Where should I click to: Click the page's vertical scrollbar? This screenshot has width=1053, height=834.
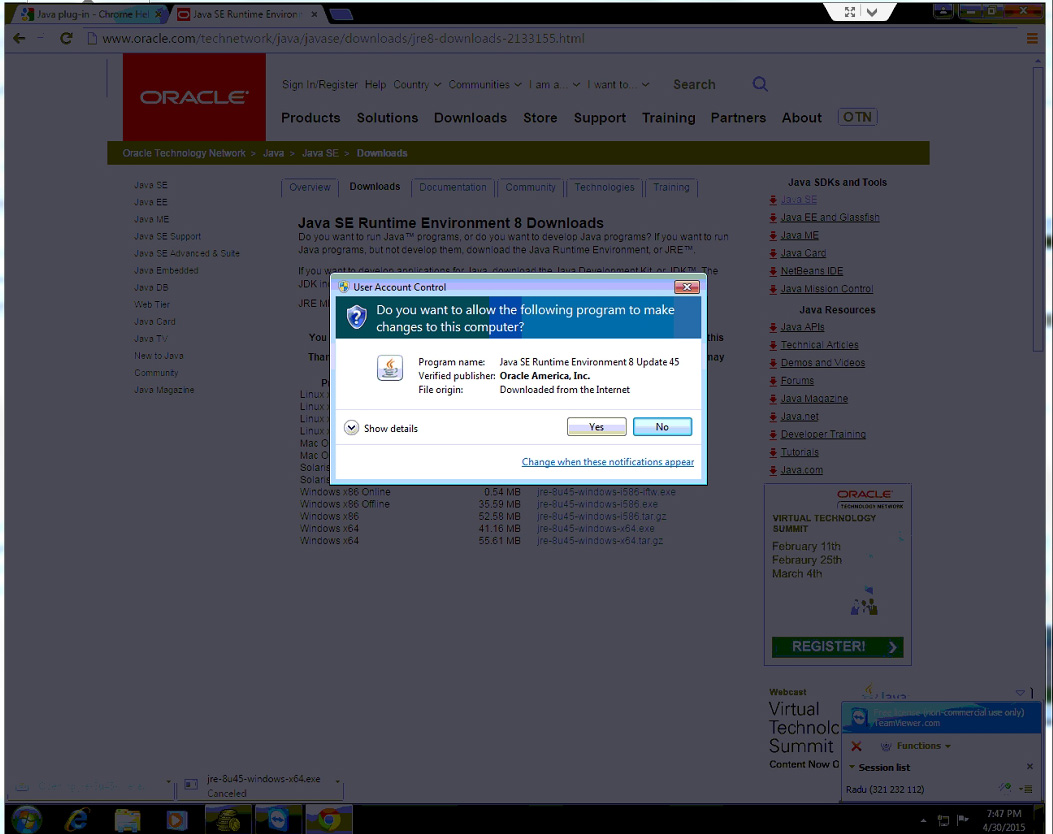pyautogui.click(x=1038, y=208)
